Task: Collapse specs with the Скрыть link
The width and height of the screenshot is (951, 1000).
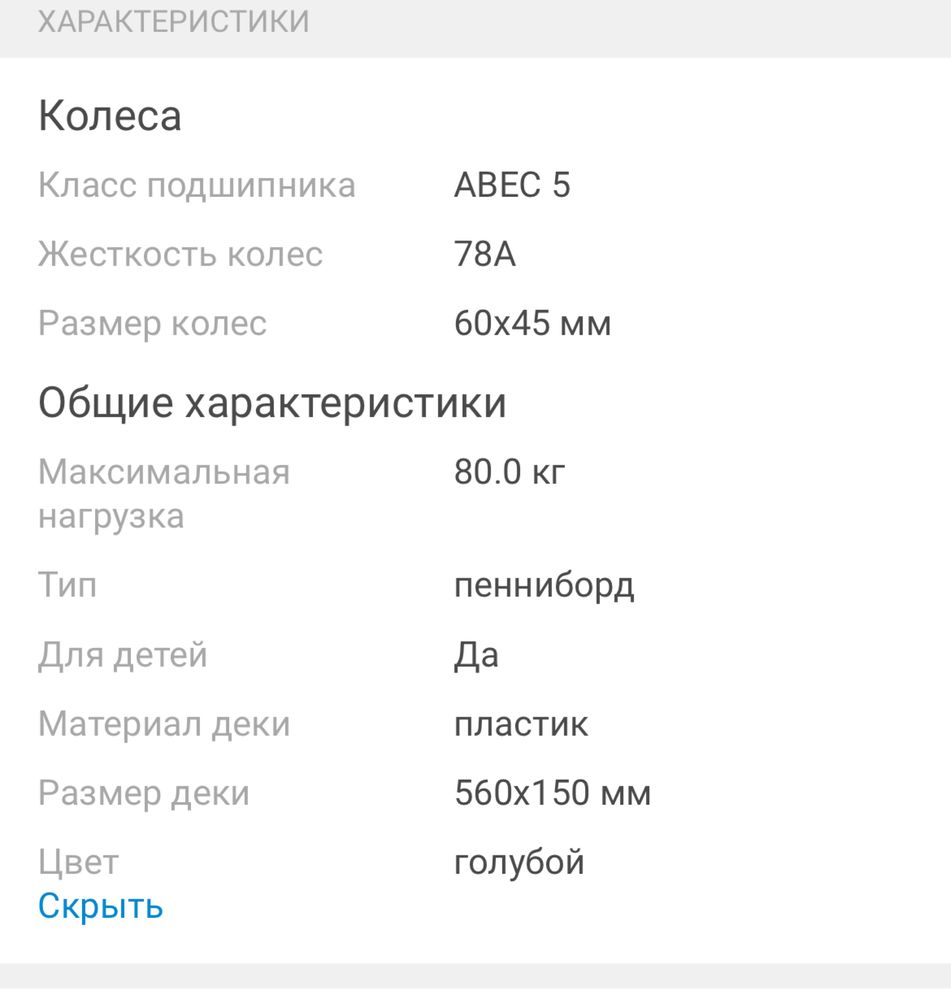Action: tap(101, 906)
